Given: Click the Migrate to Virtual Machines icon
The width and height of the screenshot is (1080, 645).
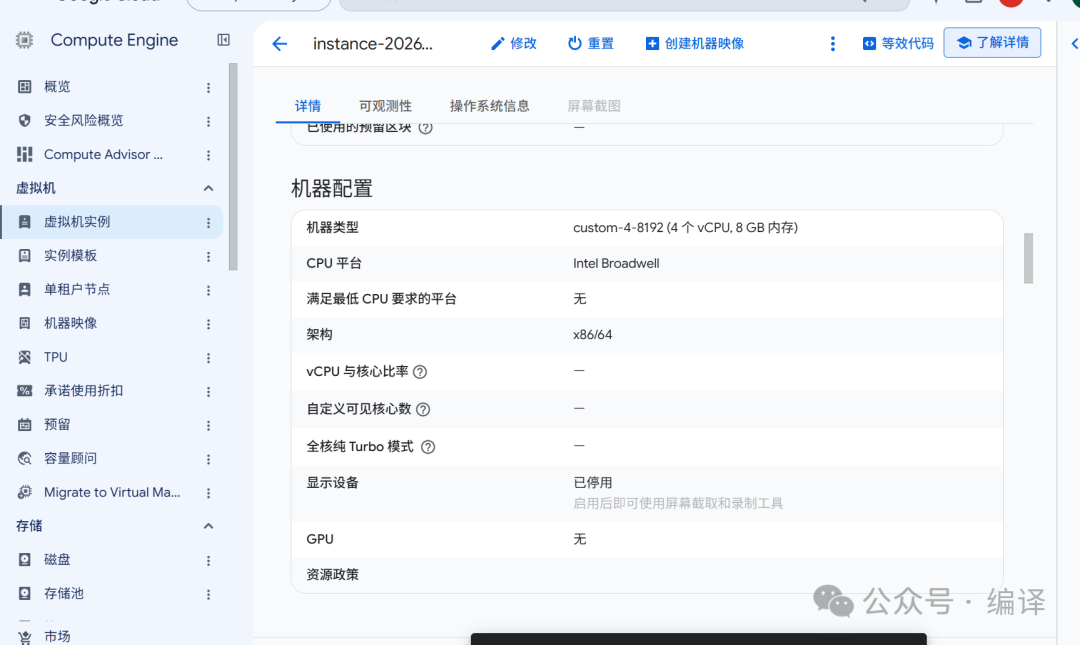Looking at the screenshot, I should click(25, 492).
